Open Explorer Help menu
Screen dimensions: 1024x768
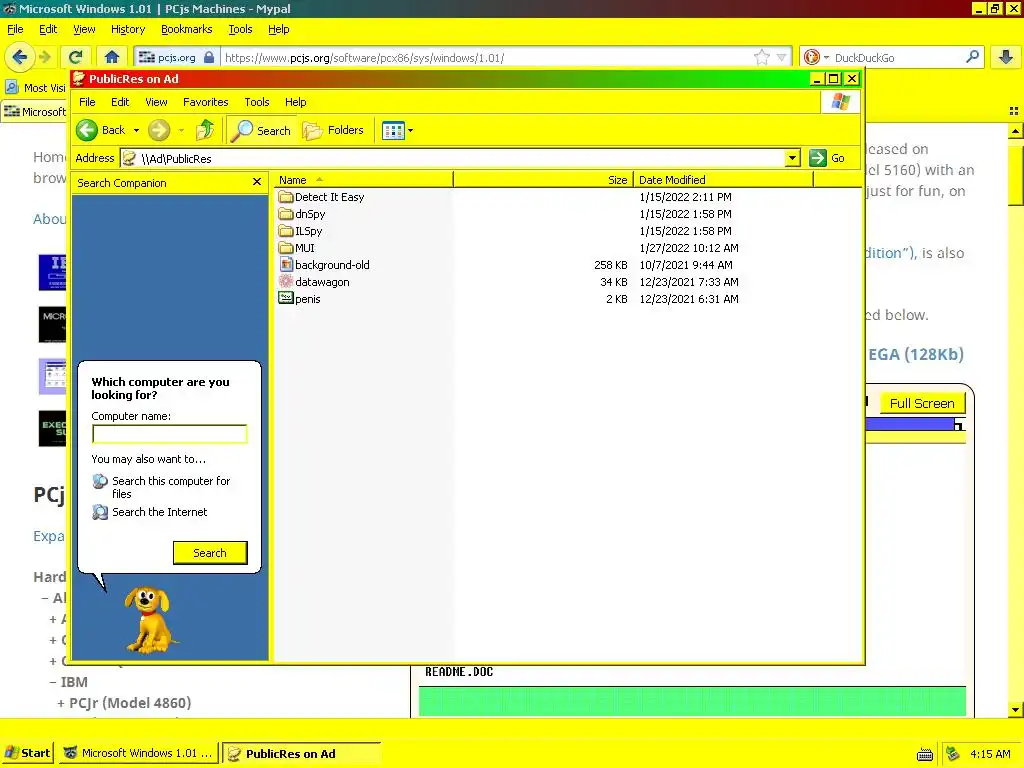point(295,102)
